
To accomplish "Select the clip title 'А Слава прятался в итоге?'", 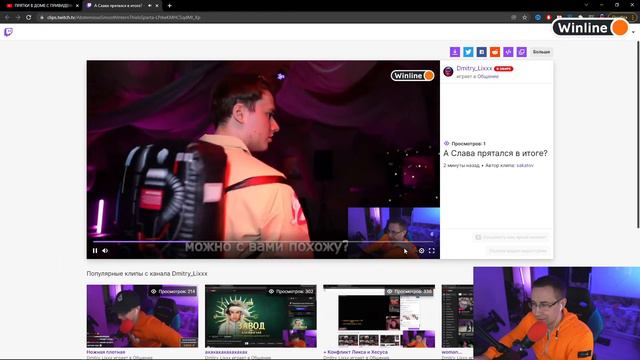I will pyautogui.click(x=495, y=153).
